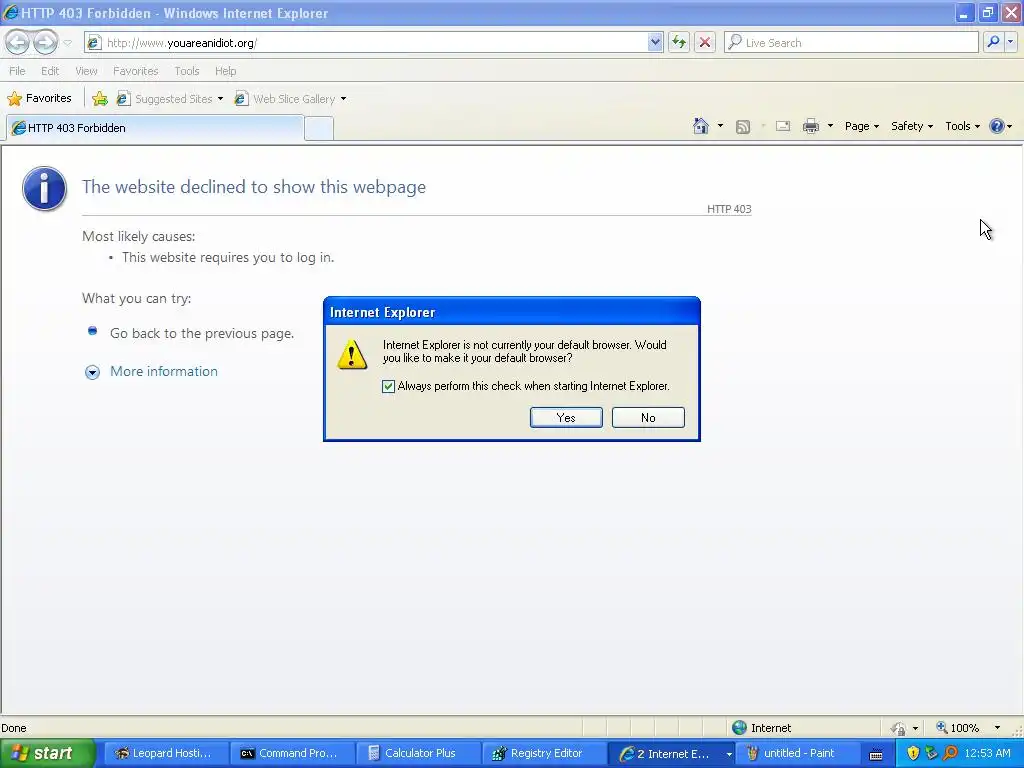Switch to Registry Editor taskbar button
The height and width of the screenshot is (768, 1024).
(x=543, y=753)
